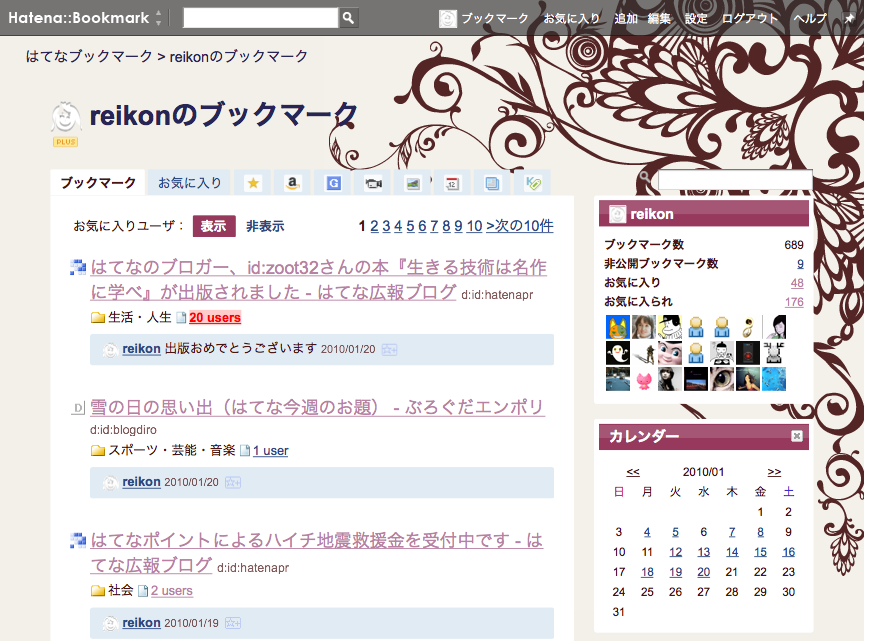Click reikon avatar in the 出版おめでとうございます comment
The height and width of the screenshot is (641, 878).
[x=110, y=350]
